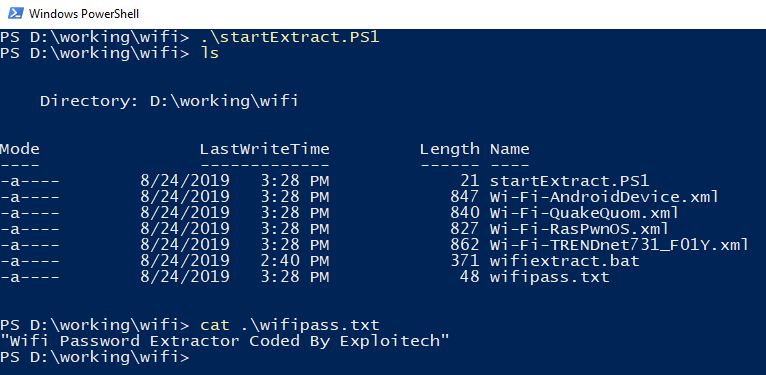The width and height of the screenshot is (766, 375).
Task: Click the PowerShell icon in title bar
Action: [15, 14]
